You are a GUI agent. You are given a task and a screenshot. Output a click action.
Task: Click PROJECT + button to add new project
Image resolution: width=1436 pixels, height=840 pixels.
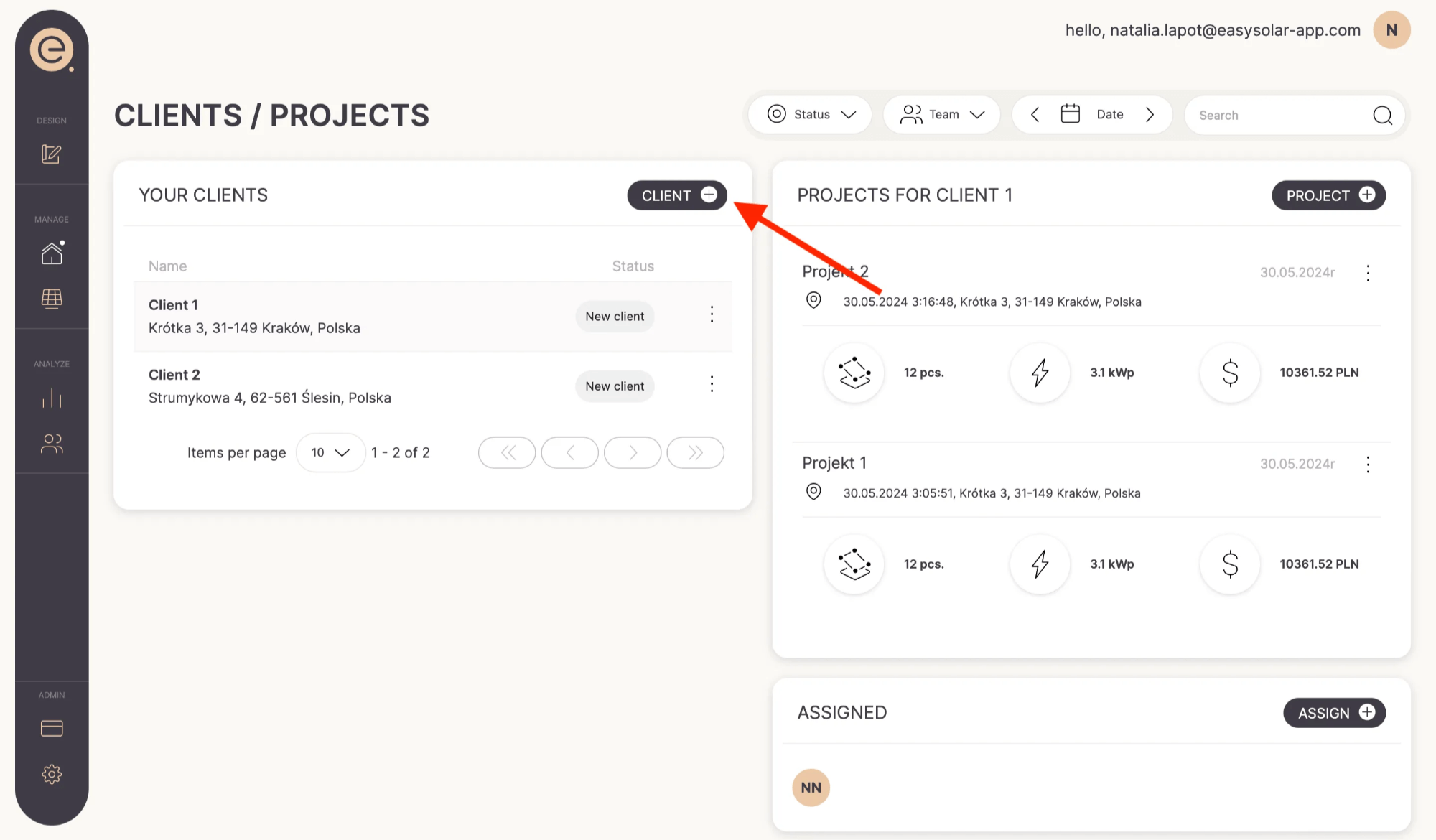(1329, 195)
